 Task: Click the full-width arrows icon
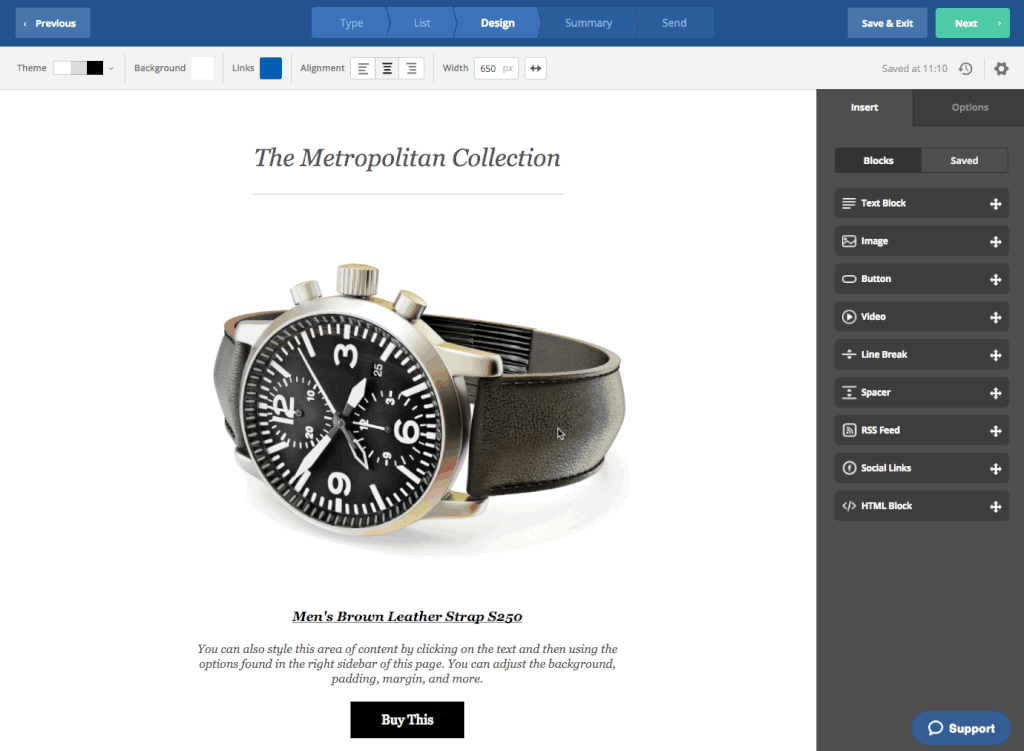tap(535, 68)
